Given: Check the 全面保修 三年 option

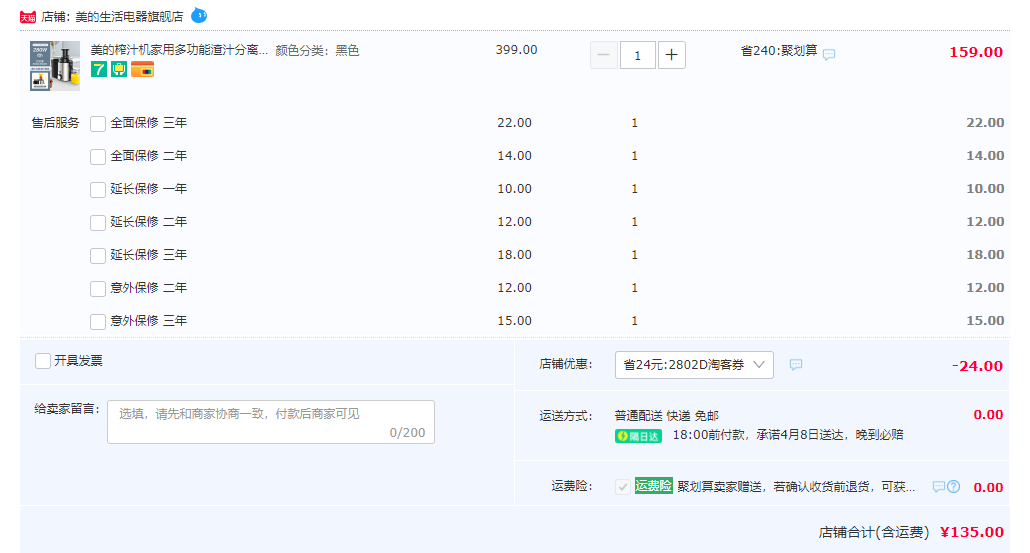Looking at the screenshot, I should click(x=98, y=123).
